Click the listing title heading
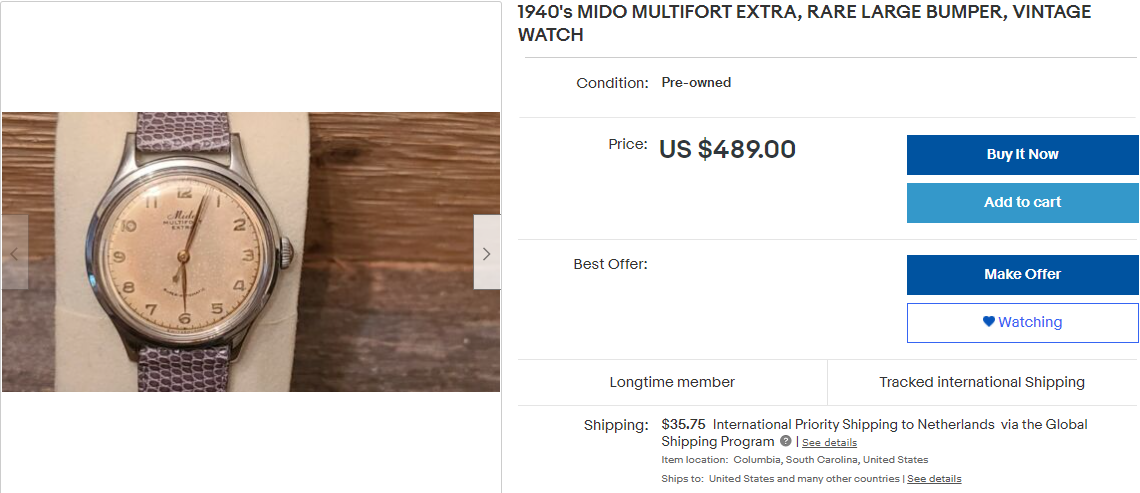The image size is (1140, 493). pos(804,23)
